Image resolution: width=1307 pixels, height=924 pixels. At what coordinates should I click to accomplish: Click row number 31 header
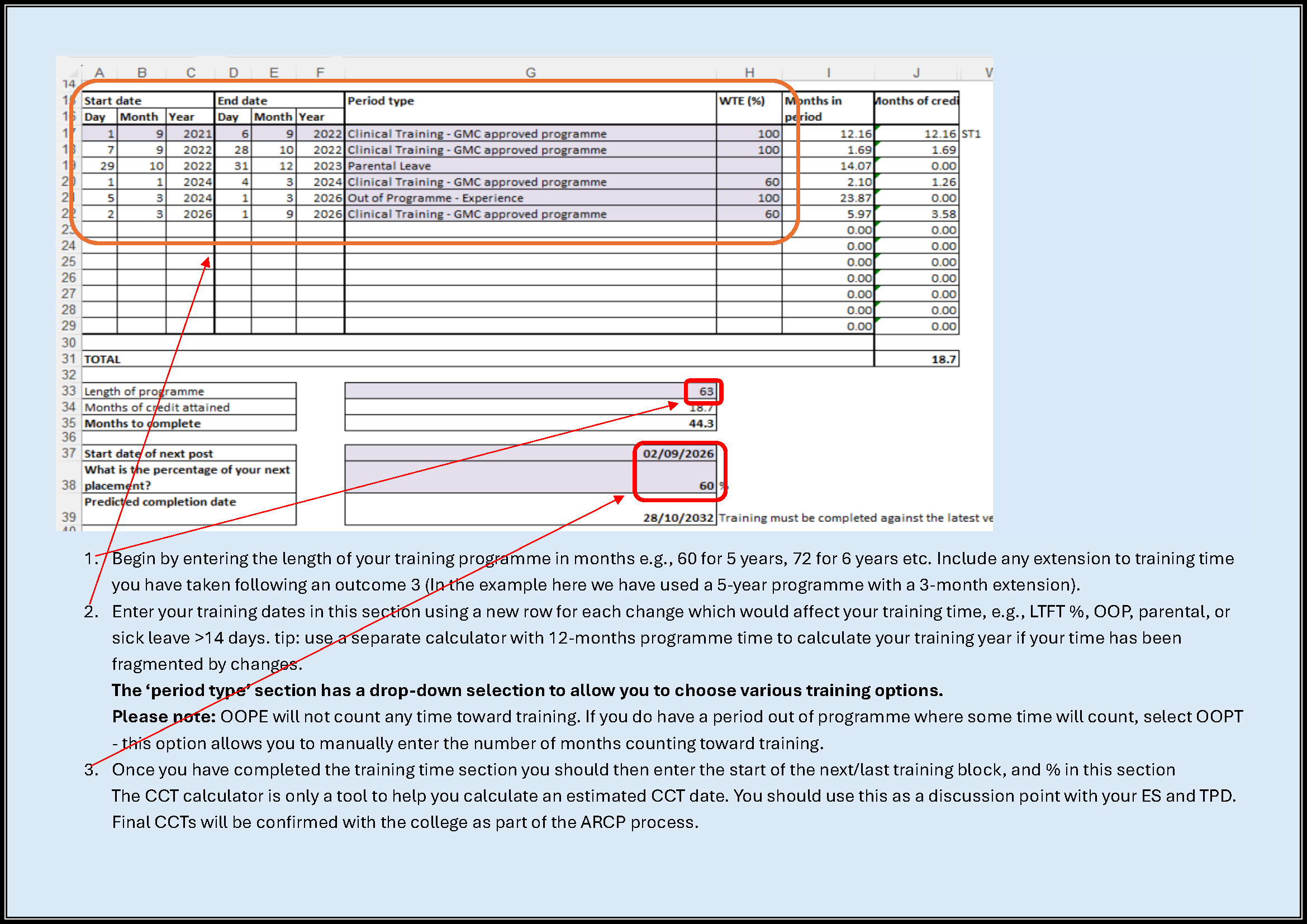click(x=68, y=359)
